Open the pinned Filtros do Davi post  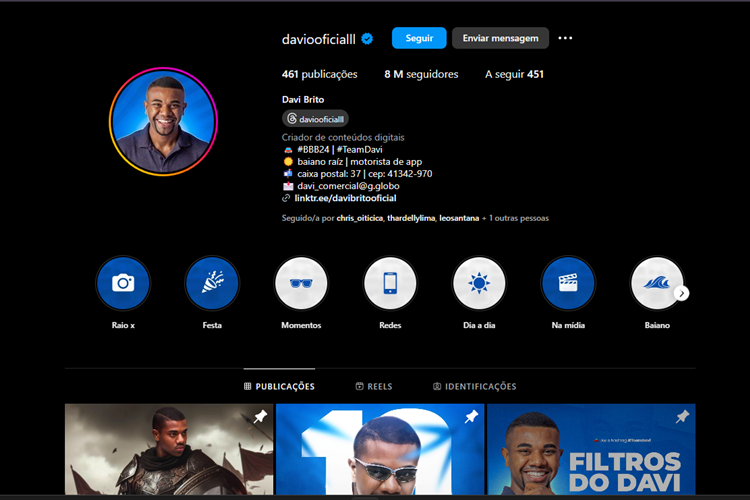tap(590, 452)
